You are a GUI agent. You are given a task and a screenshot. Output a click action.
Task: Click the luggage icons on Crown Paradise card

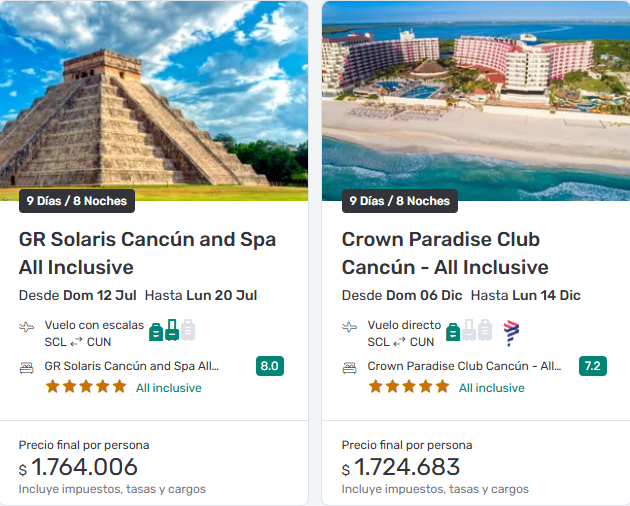[469, 330]
